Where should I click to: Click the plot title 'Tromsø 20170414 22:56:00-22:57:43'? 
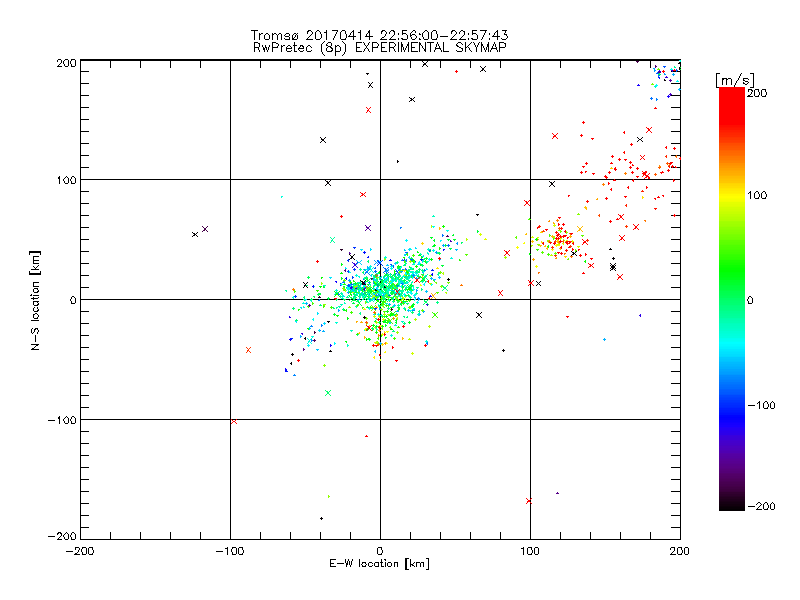[379, 35]
